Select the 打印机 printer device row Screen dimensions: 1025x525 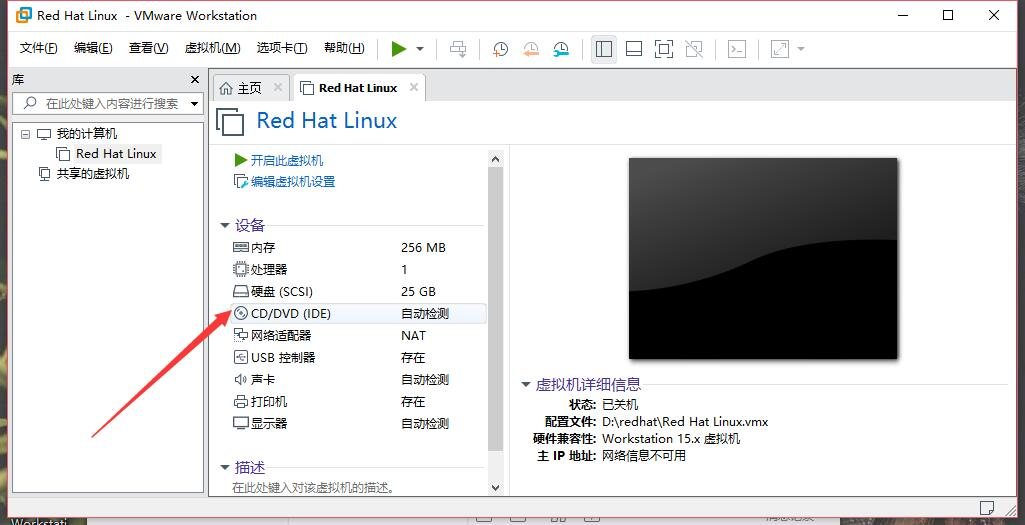[x=358, y=401]
